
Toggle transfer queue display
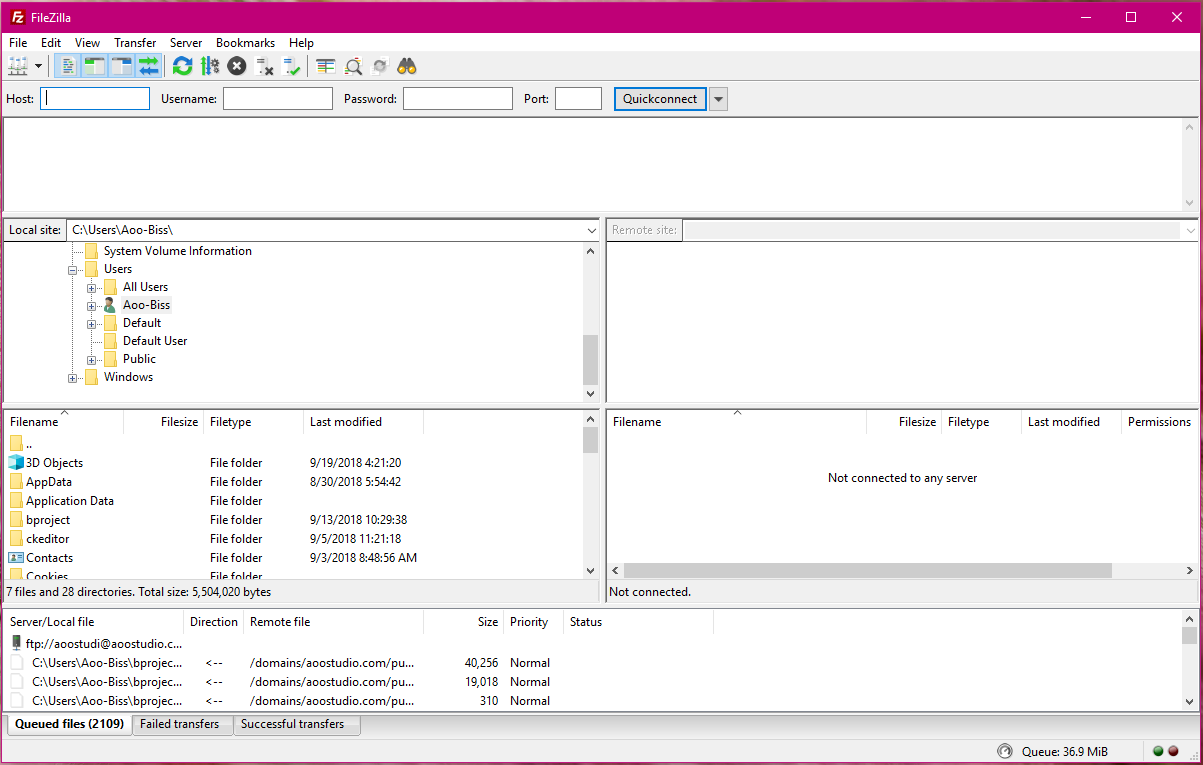149,66
